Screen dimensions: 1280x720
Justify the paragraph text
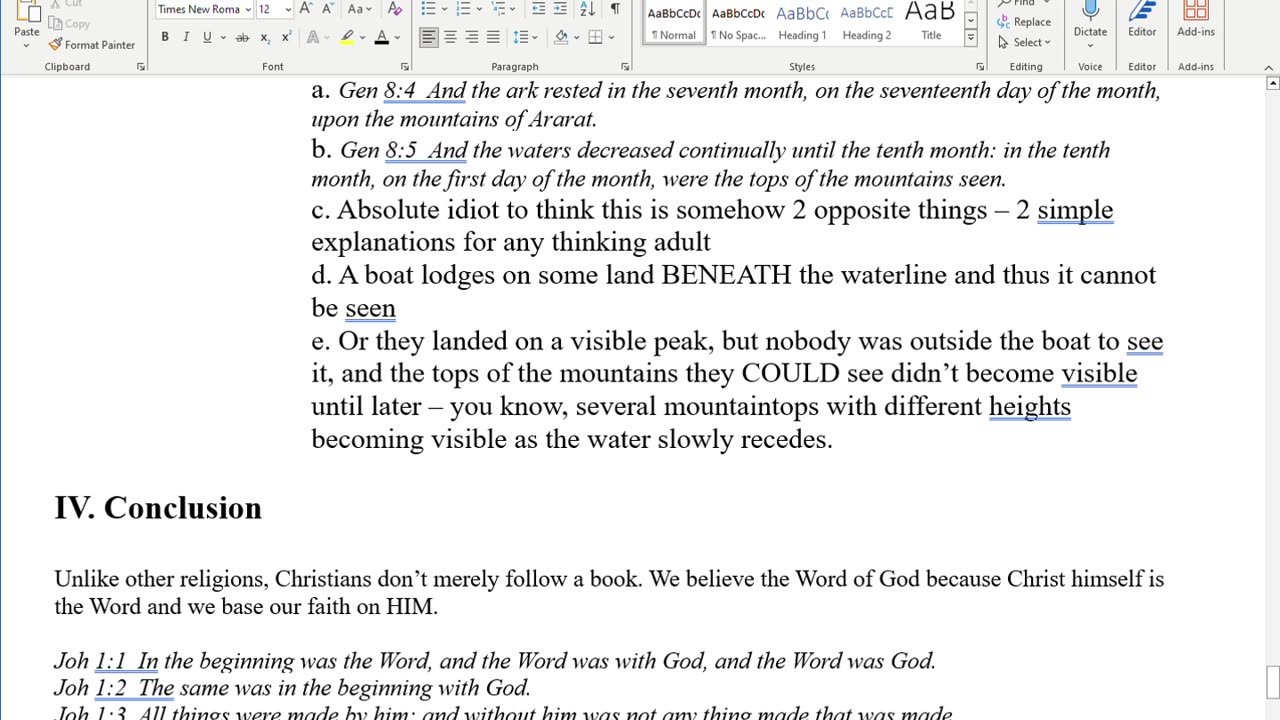click(493, 37)
